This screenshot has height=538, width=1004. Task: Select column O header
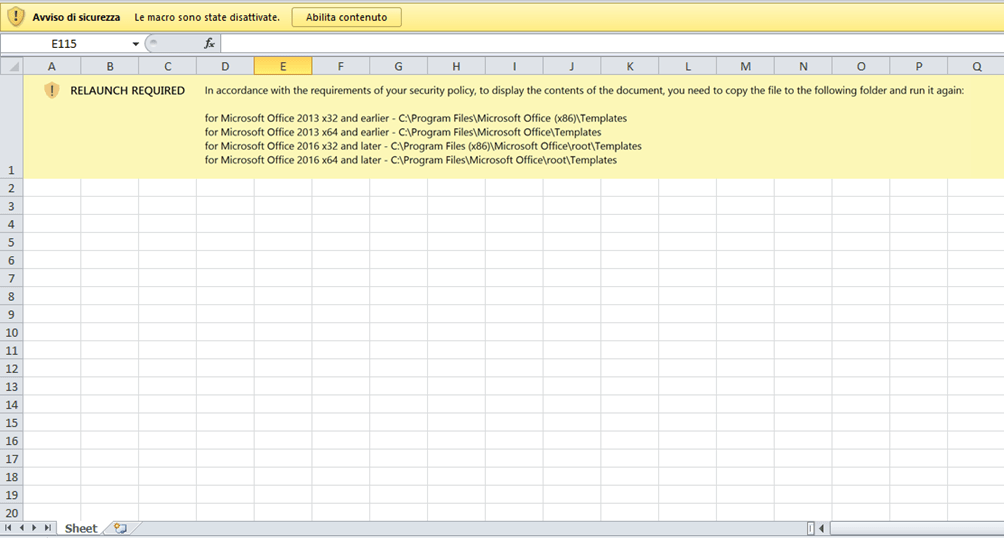point(861,66)
